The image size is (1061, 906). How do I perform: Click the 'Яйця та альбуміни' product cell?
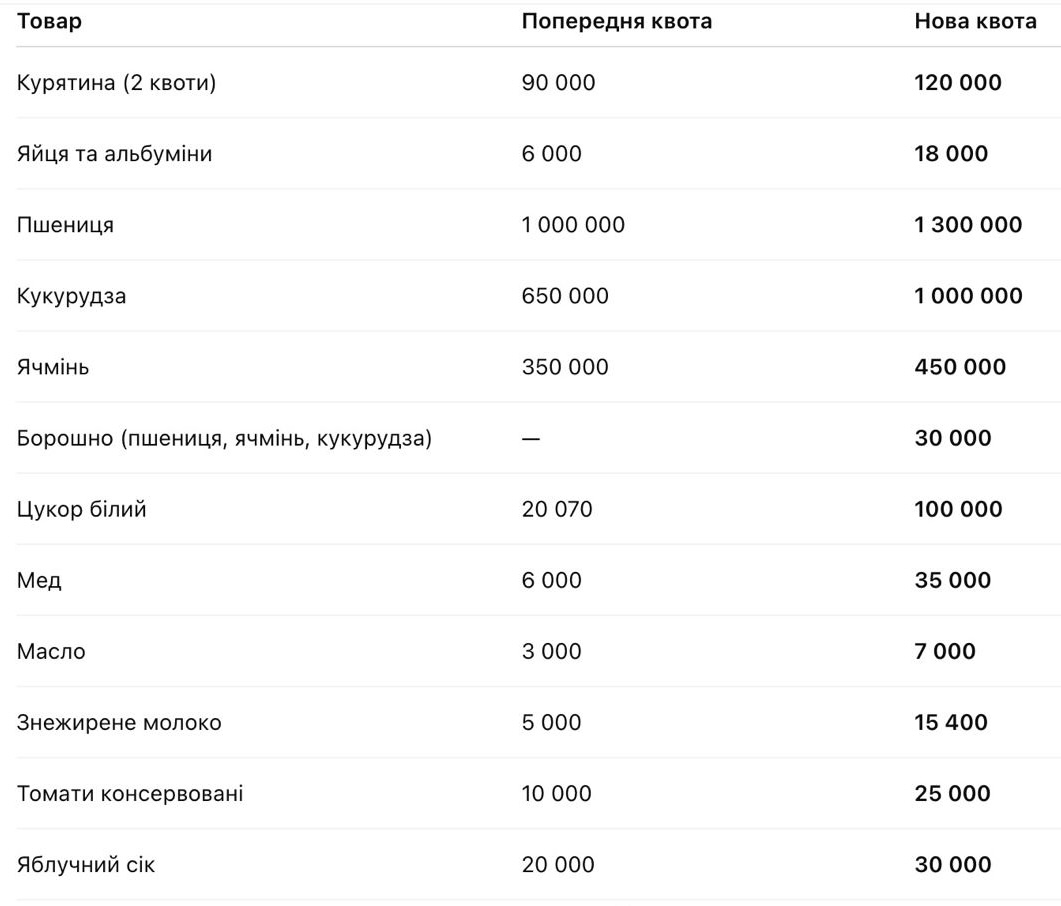[x=114, y=154]
